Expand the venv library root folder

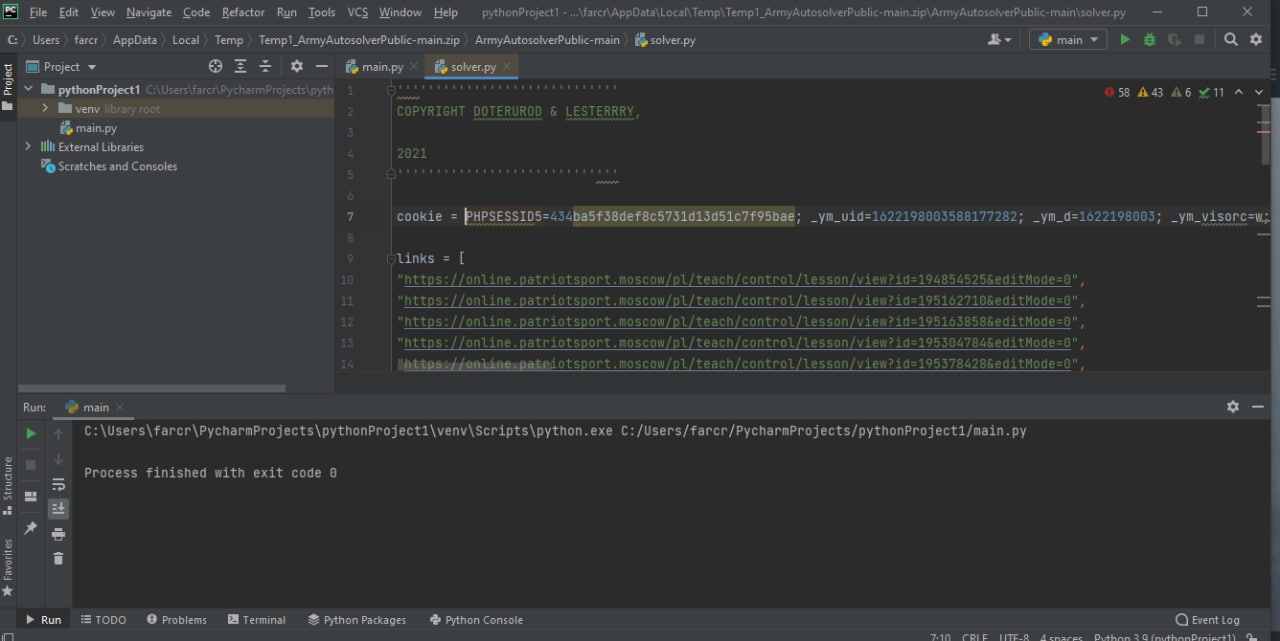click(45, 108)
